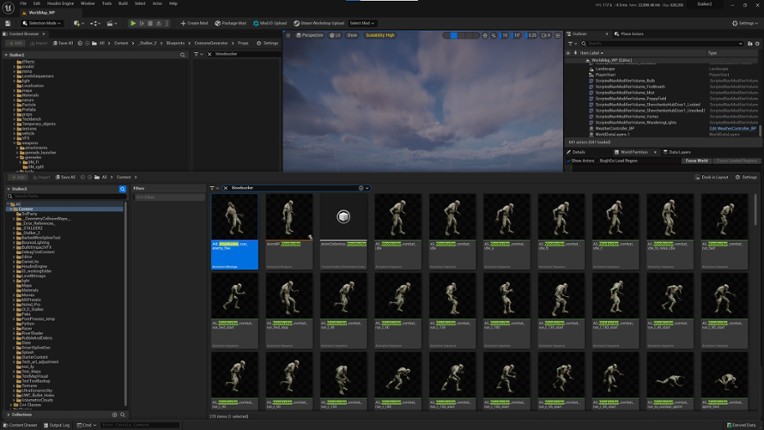Click the Create Mod toolbar button

point(195,23)
